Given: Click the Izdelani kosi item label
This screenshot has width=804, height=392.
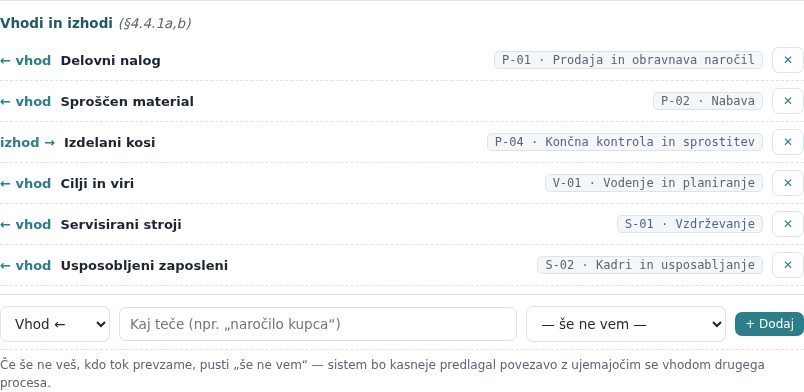Looking at the screenshot, I should tap(109, 143).
